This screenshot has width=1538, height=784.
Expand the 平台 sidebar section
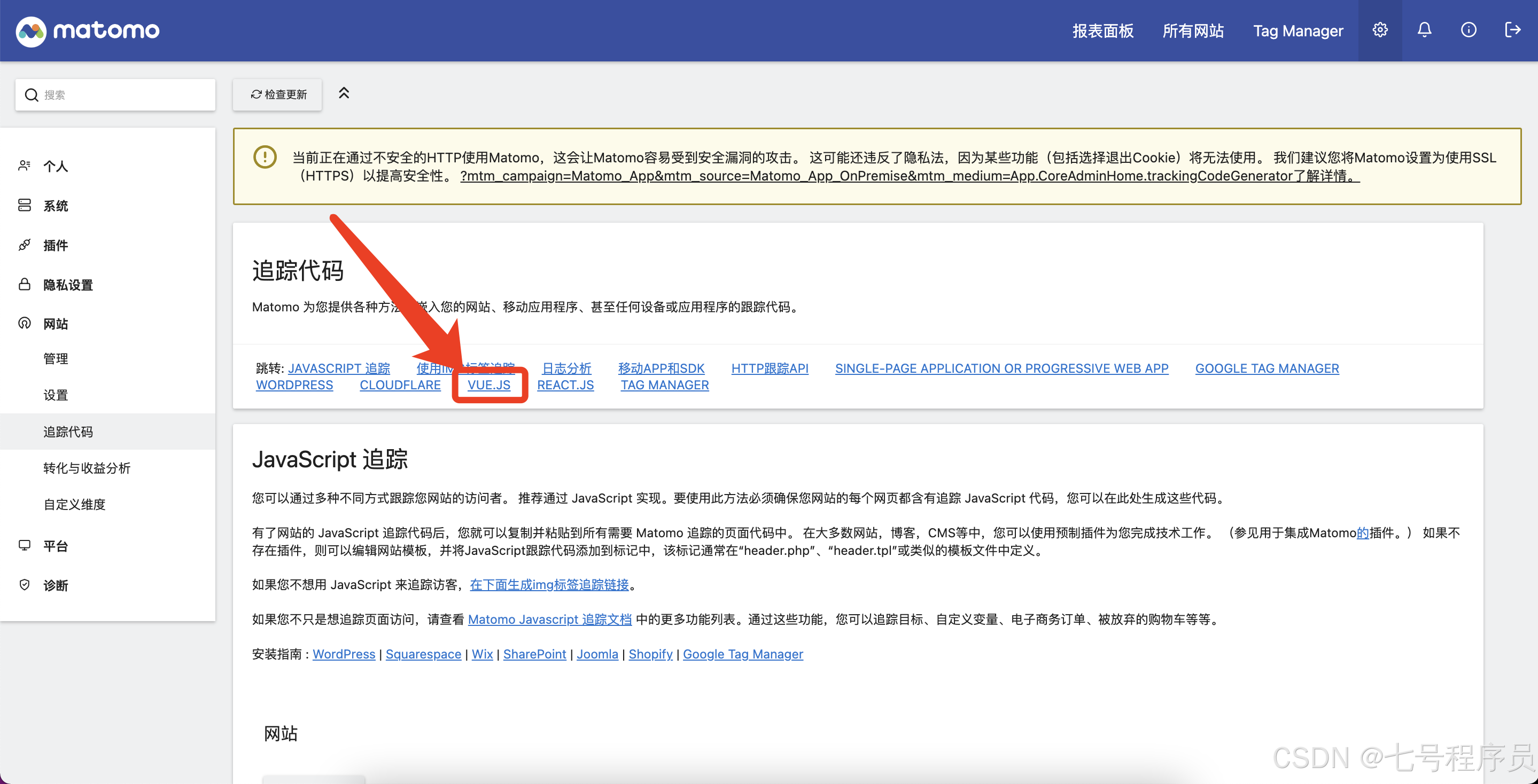56,546
